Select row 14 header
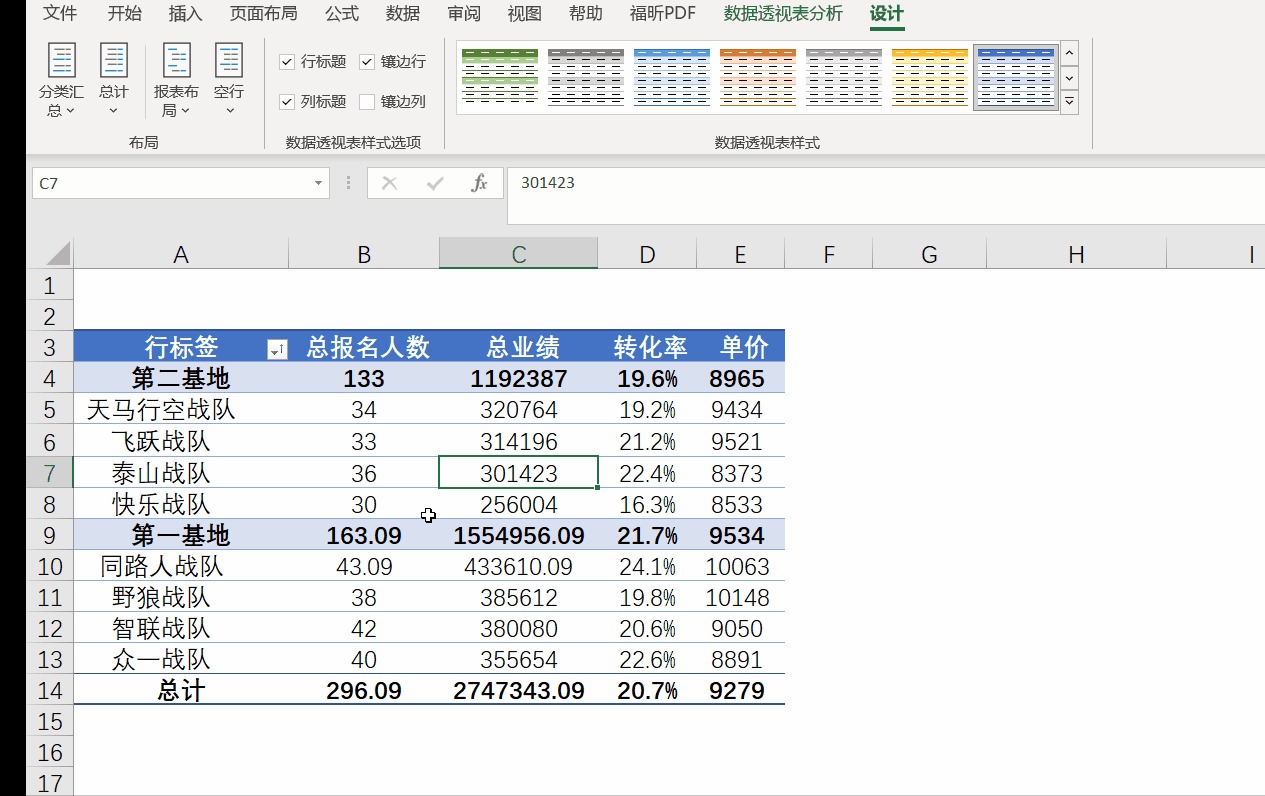 49,690
